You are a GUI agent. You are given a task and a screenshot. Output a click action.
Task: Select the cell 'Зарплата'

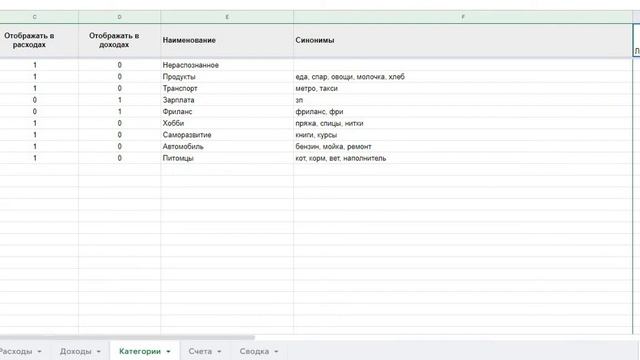227,100
